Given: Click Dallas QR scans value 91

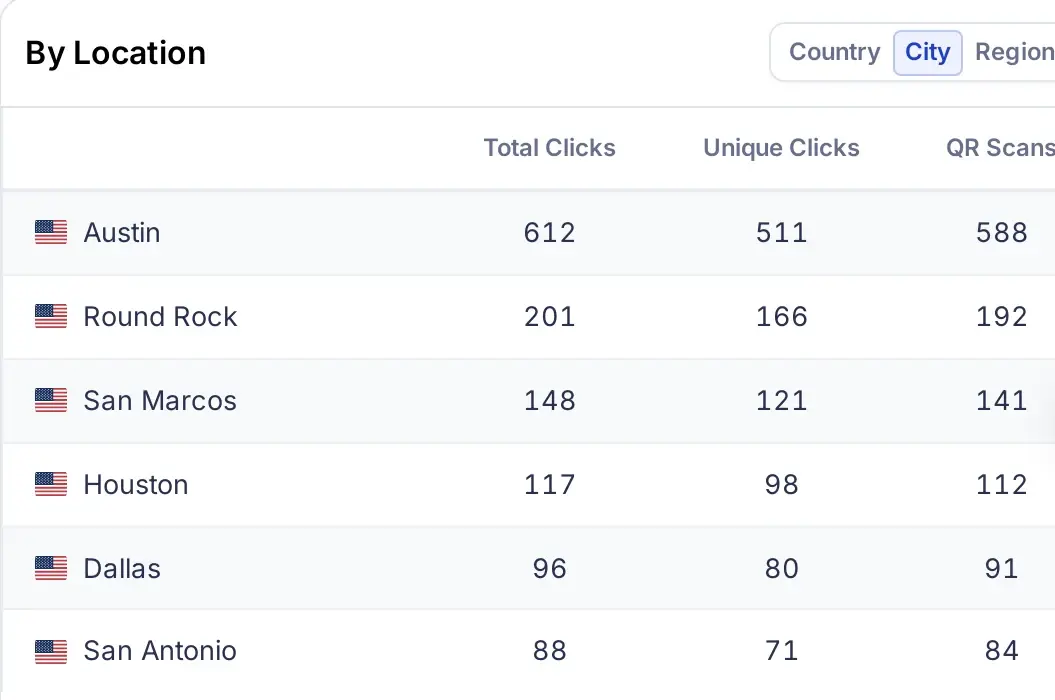Looking at the screenshot, I should (1002, 569).
